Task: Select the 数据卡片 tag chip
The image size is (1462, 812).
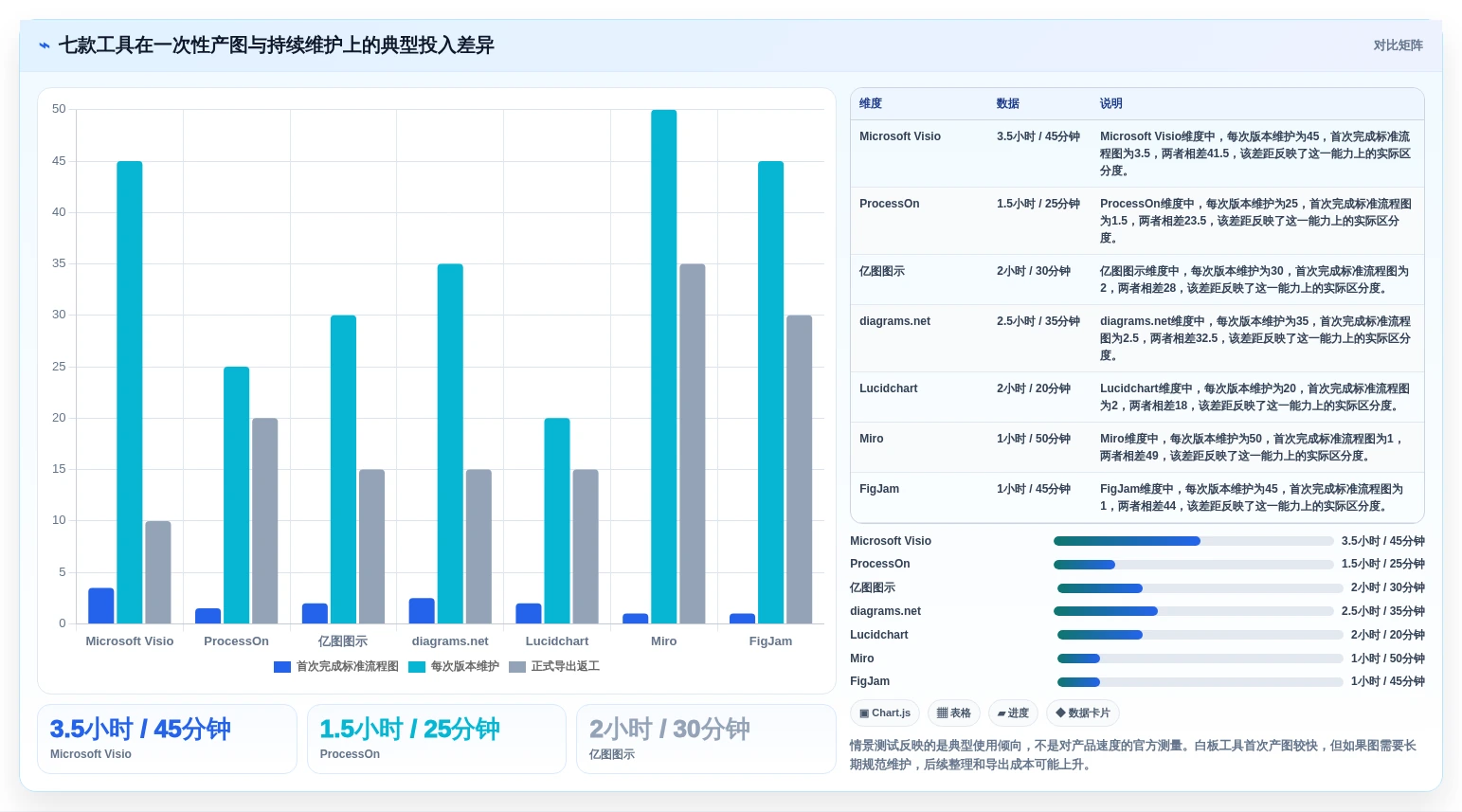Action: click(x=1083, y=713)
